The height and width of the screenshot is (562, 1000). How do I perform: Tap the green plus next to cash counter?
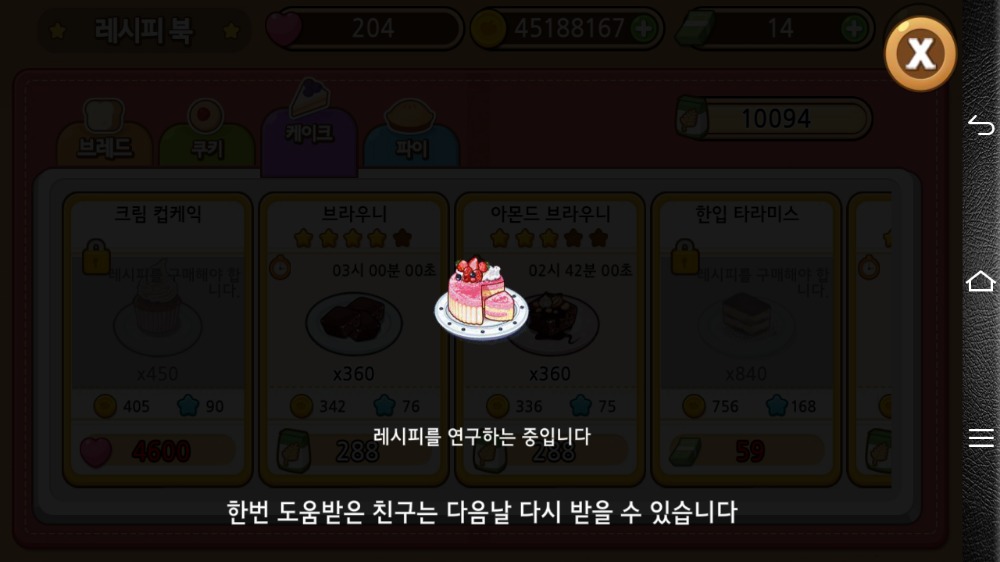pyautogui.click(x=854, y=29)
